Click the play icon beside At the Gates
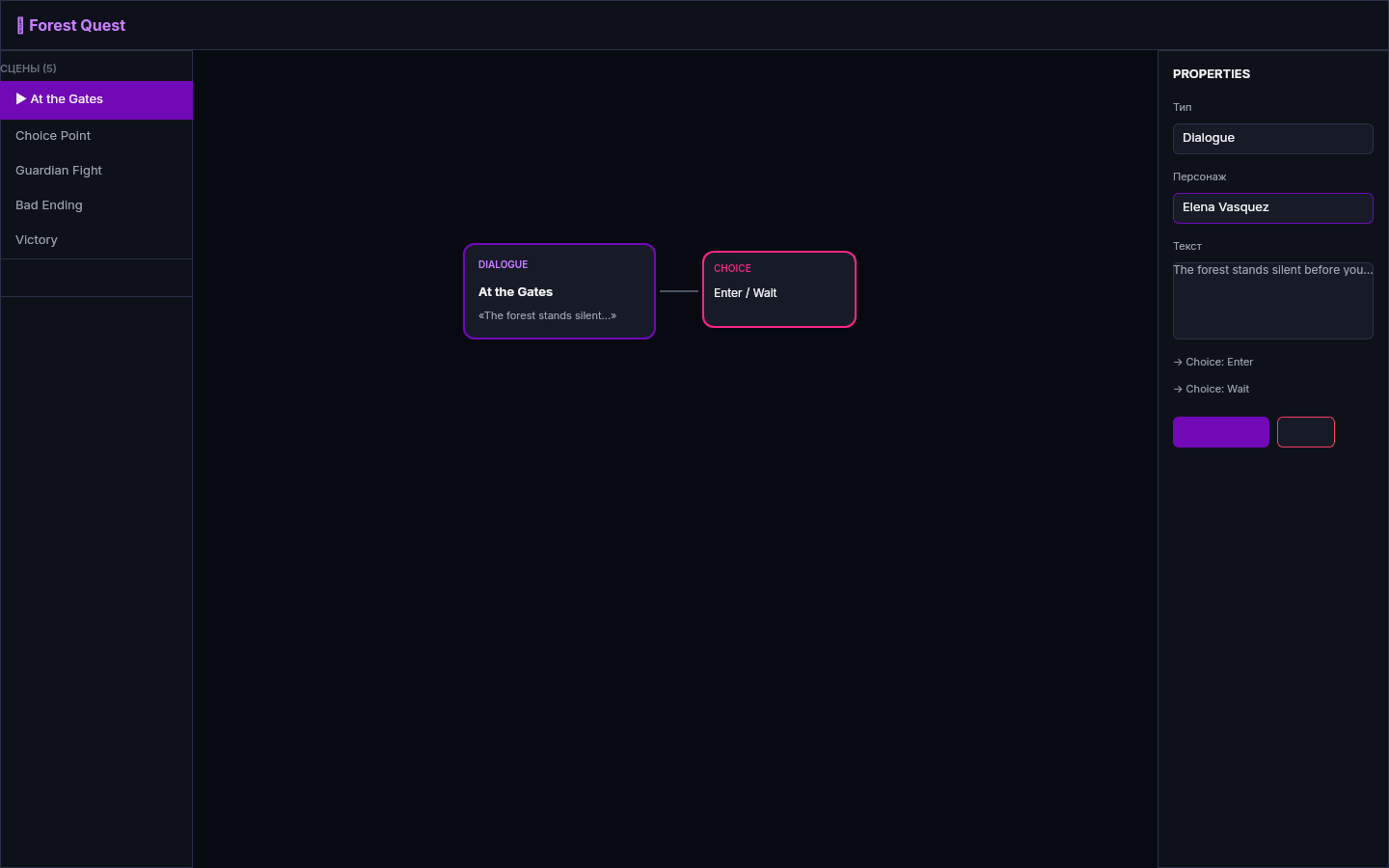1389x868 pixels. click(x=21, y=99)
